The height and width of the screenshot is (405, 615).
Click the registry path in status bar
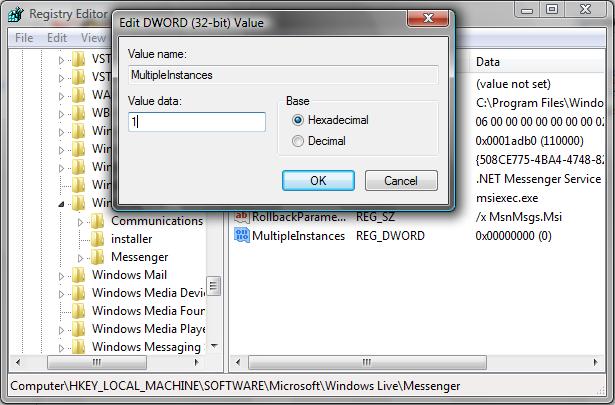(235, 386)
